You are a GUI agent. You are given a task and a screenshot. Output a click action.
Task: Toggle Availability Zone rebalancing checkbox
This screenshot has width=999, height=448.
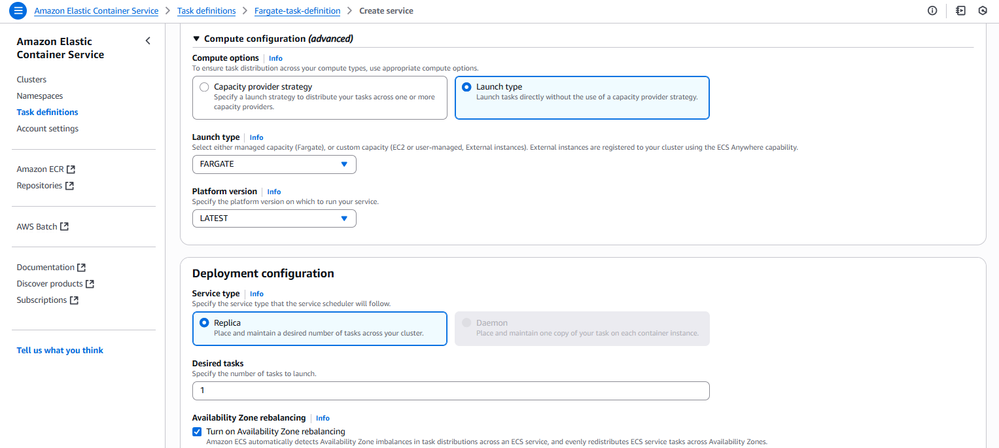pyautogui.click(x=197, y=432)
